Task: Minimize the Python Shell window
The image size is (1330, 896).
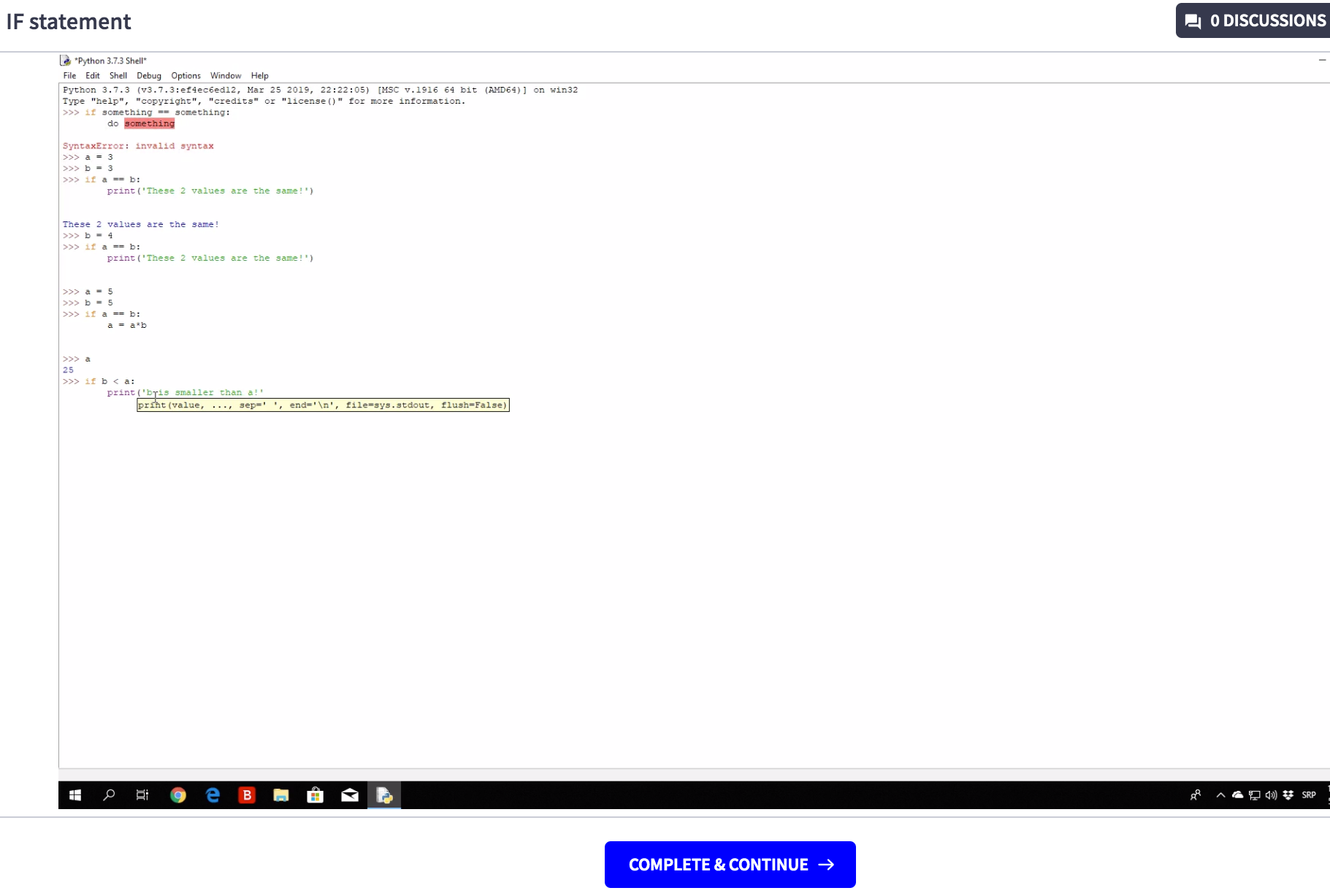Action: click(1323, 61)
